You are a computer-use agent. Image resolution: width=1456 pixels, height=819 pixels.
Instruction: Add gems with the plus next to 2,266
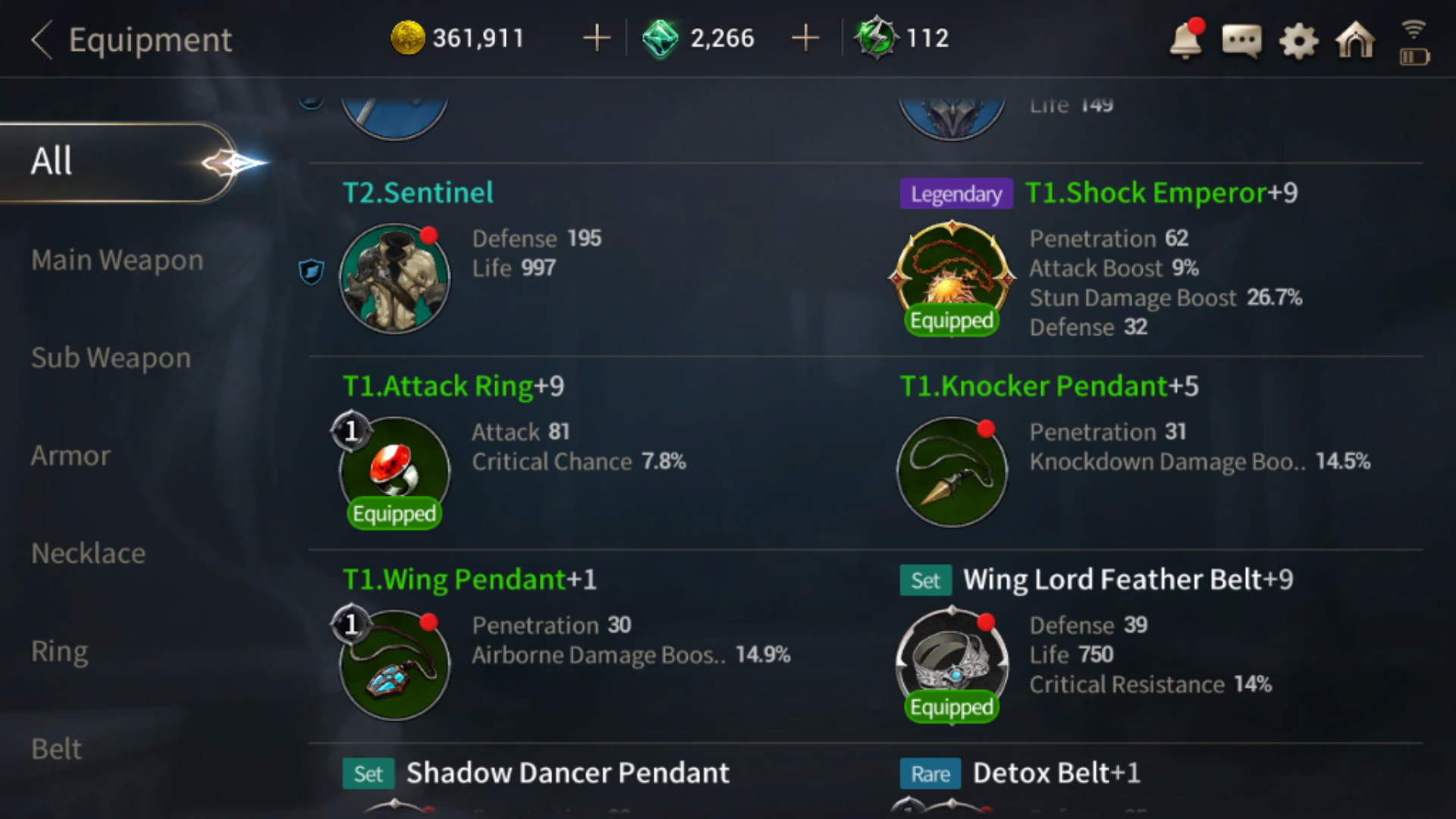[805, 38]
